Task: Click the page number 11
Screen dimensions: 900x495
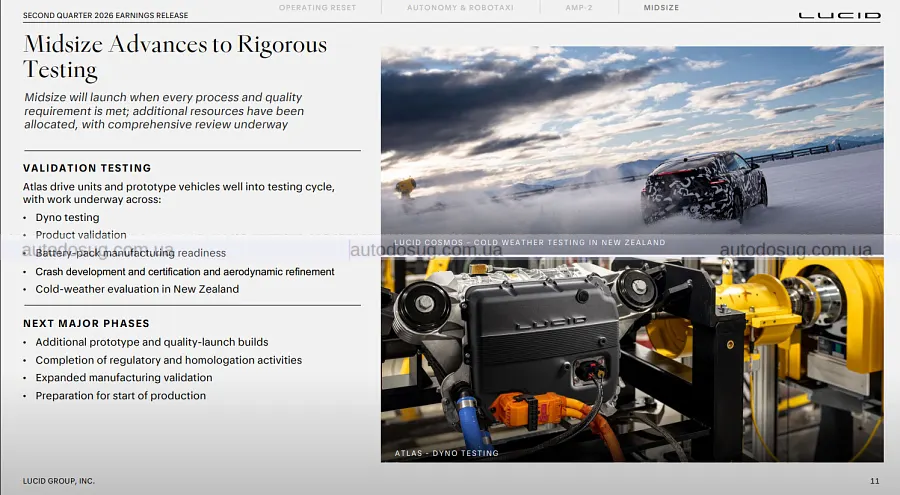Action: pyautogui.click(x=875, y=481)
